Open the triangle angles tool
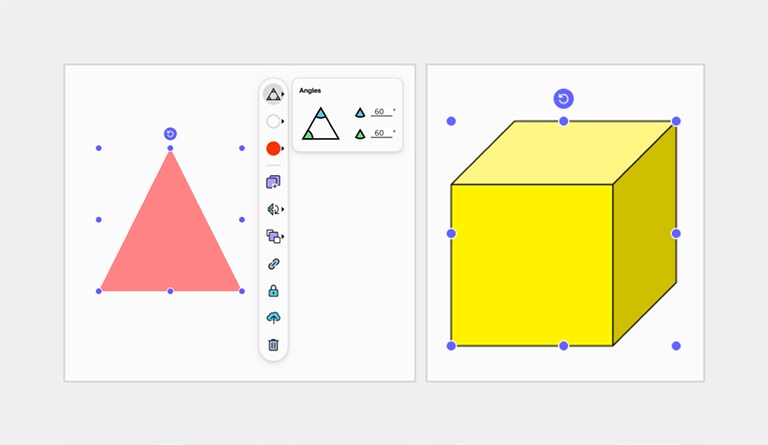 [273, 94]
